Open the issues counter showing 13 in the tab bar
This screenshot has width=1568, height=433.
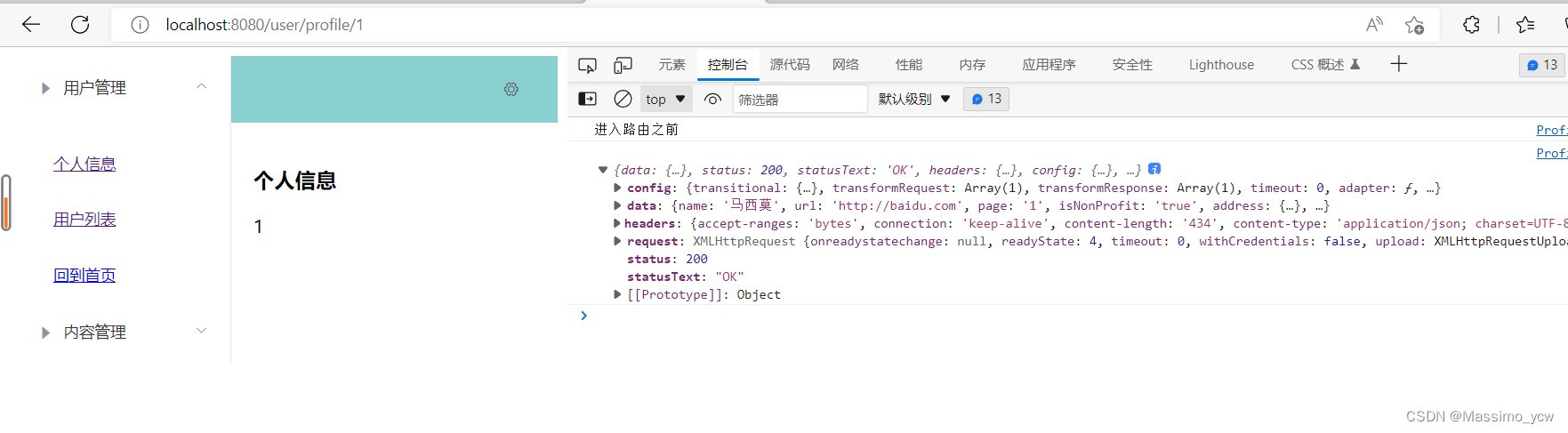[x=1541, y=65]
